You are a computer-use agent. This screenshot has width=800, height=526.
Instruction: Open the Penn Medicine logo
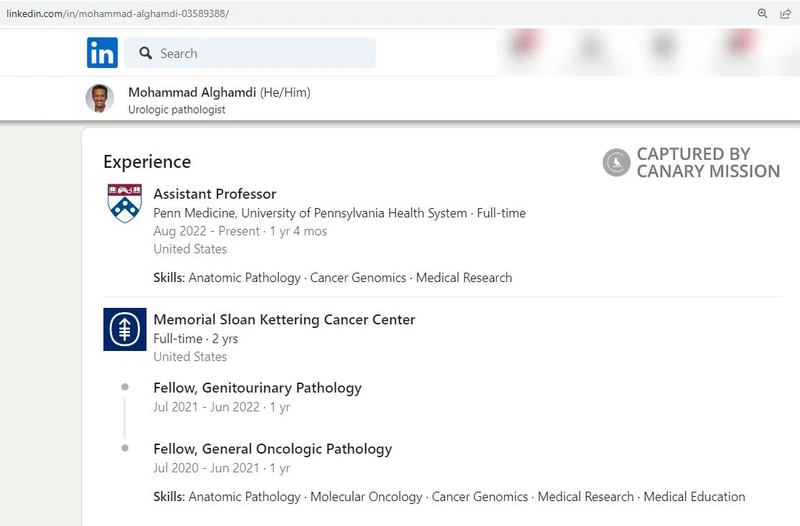[124, 203]
